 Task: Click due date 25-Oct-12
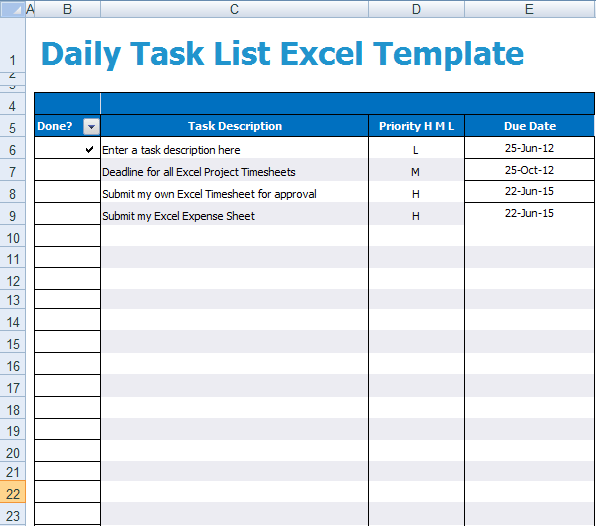pos(529,170)
